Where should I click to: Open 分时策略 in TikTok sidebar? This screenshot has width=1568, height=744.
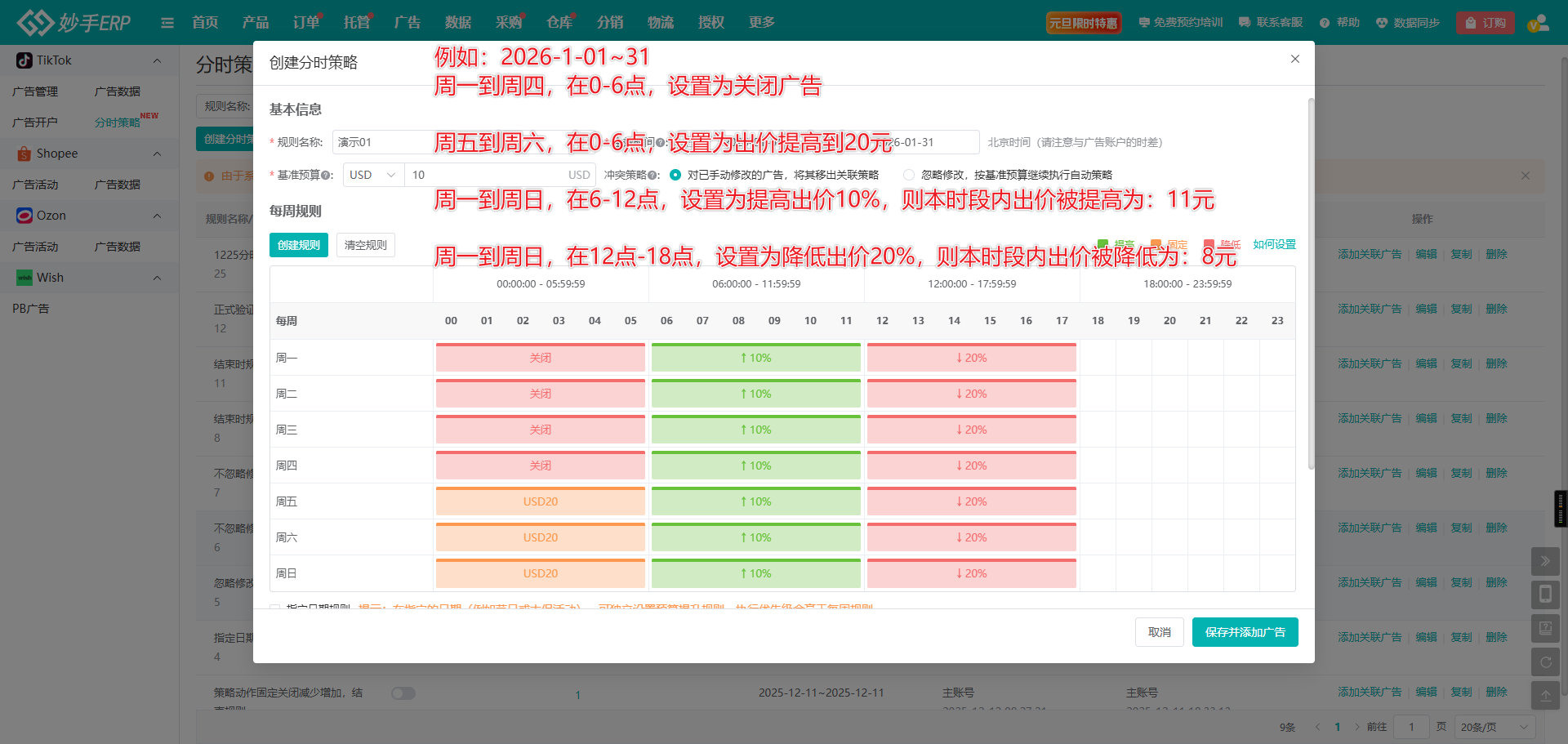click(118, 123)
